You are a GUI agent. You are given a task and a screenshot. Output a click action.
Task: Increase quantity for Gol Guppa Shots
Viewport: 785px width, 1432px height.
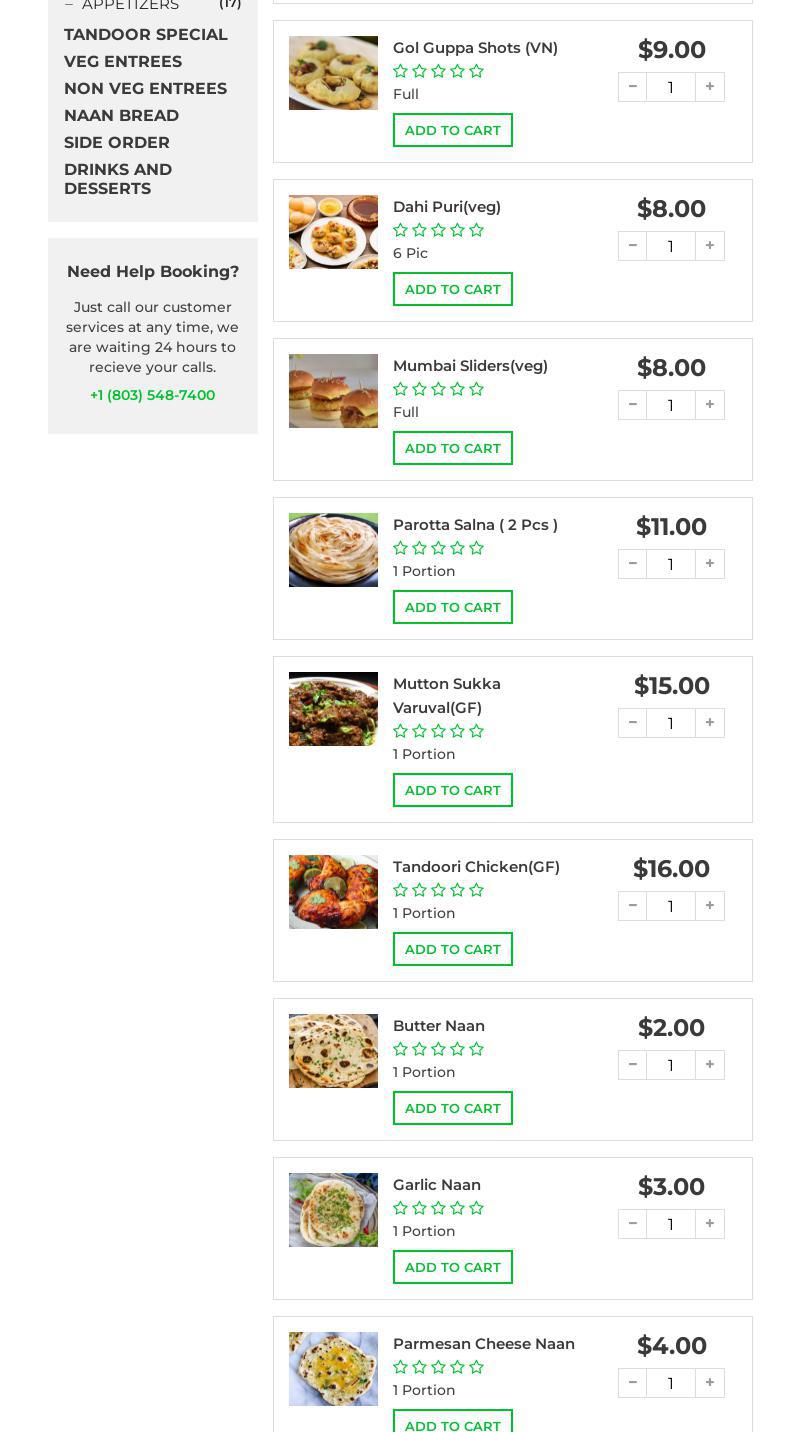(x=709, y=87)
